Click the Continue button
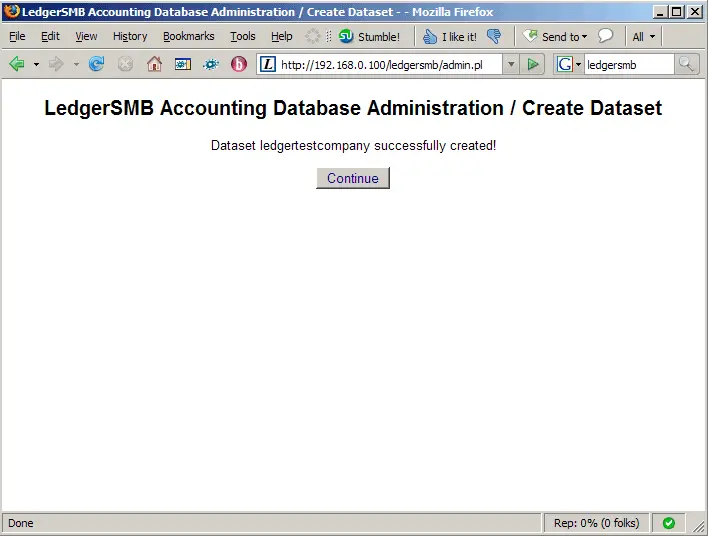Image resolution: width=708 pixels, height=536 pixels. 353,178
